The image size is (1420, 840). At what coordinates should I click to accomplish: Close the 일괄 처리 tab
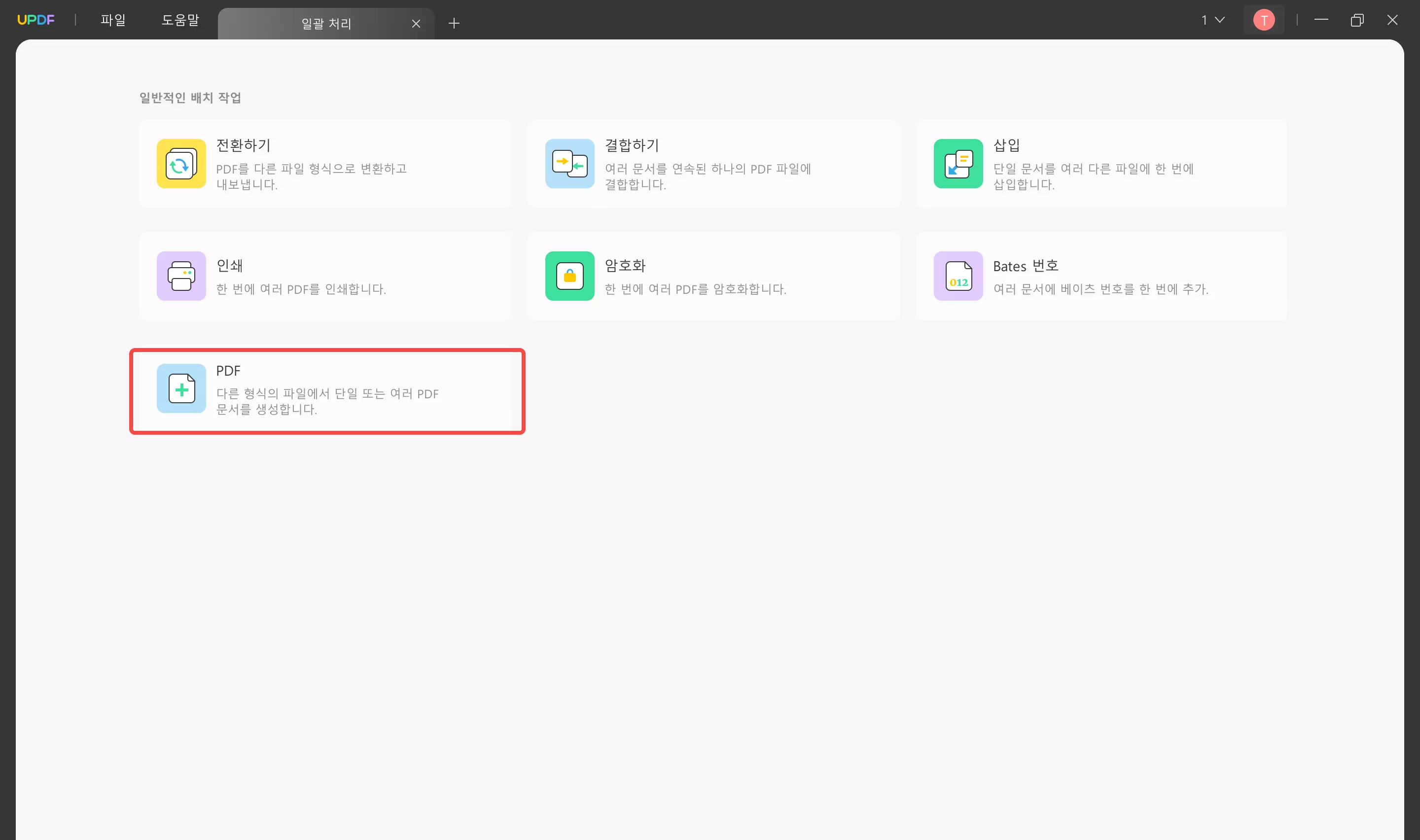416,23
